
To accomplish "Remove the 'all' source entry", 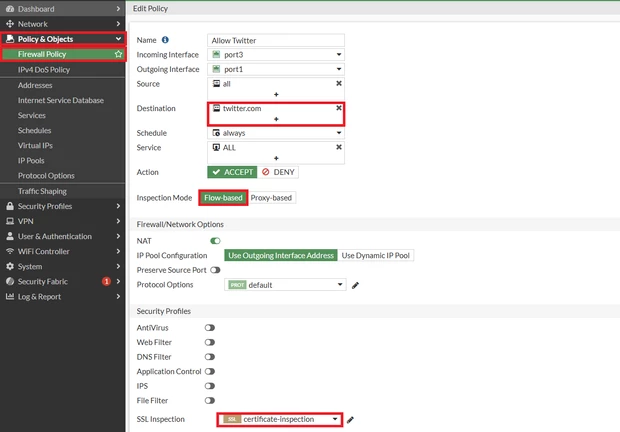I will point(339,83).
